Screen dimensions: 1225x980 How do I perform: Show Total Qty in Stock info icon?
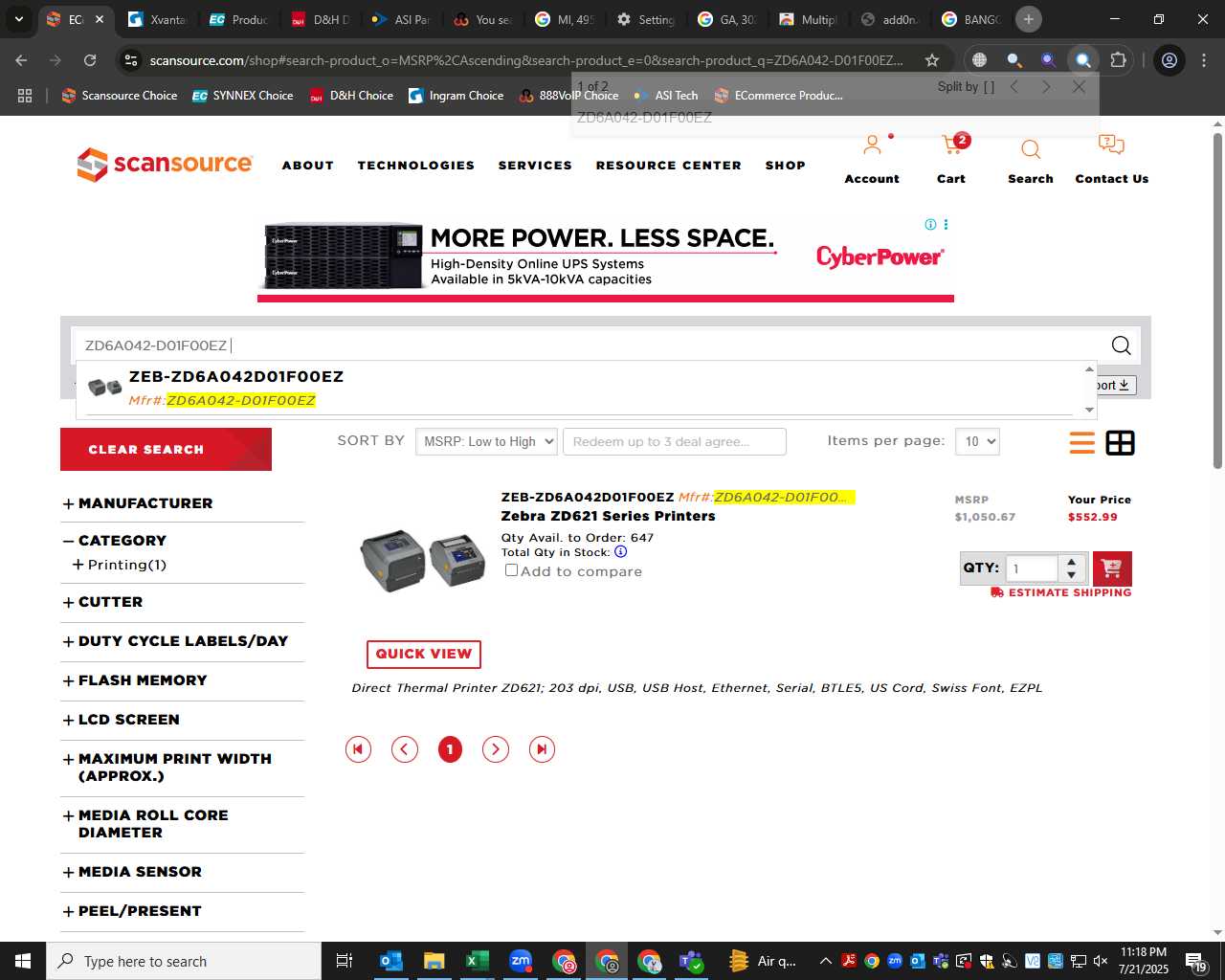(x=621, y=552)
